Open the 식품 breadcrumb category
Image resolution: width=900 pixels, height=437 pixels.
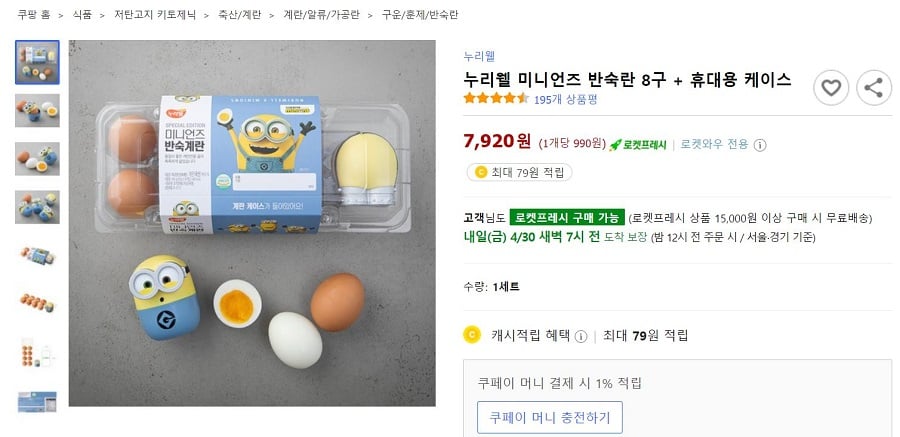pos(82,15)
